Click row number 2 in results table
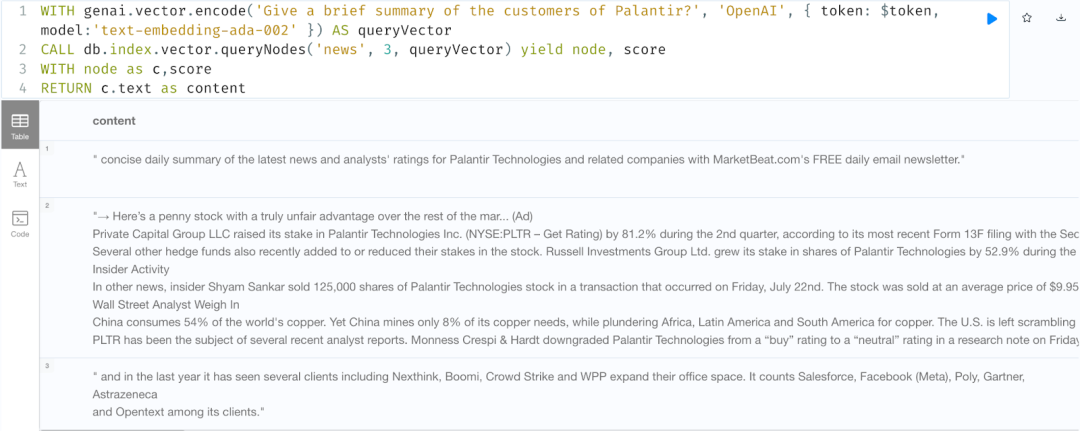Viewport: 1080px width, 431px height. tap(46, 205)
